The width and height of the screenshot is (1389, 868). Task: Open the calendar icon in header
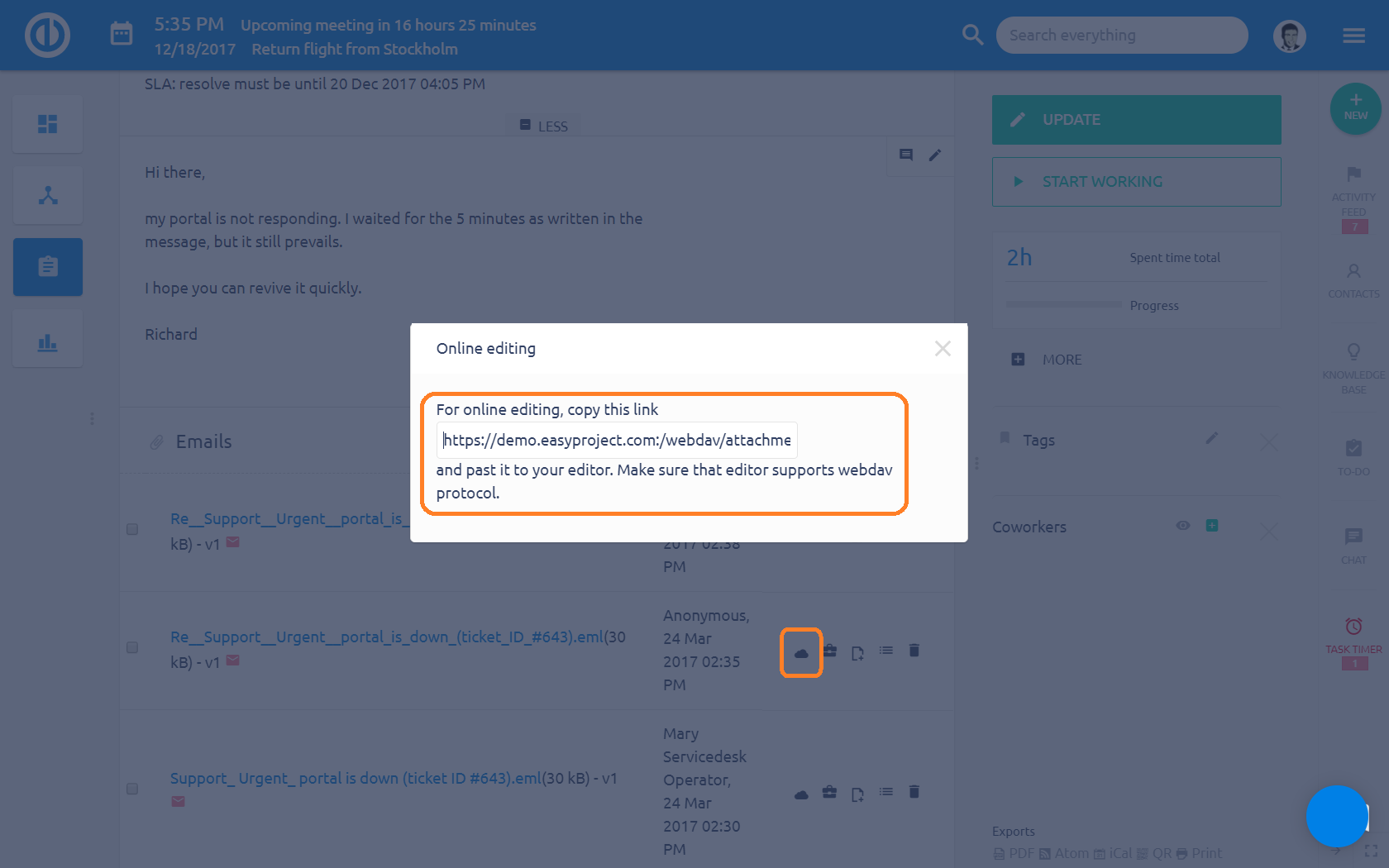coord(122,34)
